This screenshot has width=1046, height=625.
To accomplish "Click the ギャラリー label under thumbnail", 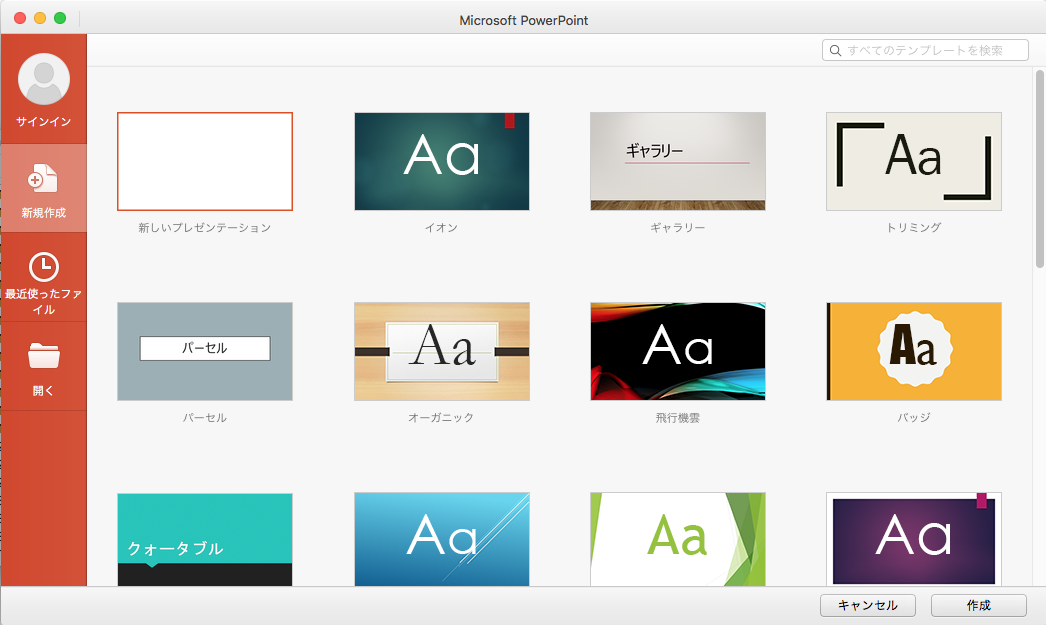I will point(678,228).
